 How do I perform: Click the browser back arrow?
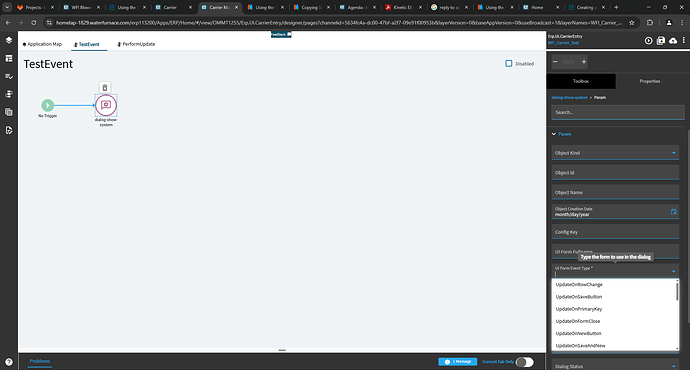pyautogui.click(x=8, y=22)
